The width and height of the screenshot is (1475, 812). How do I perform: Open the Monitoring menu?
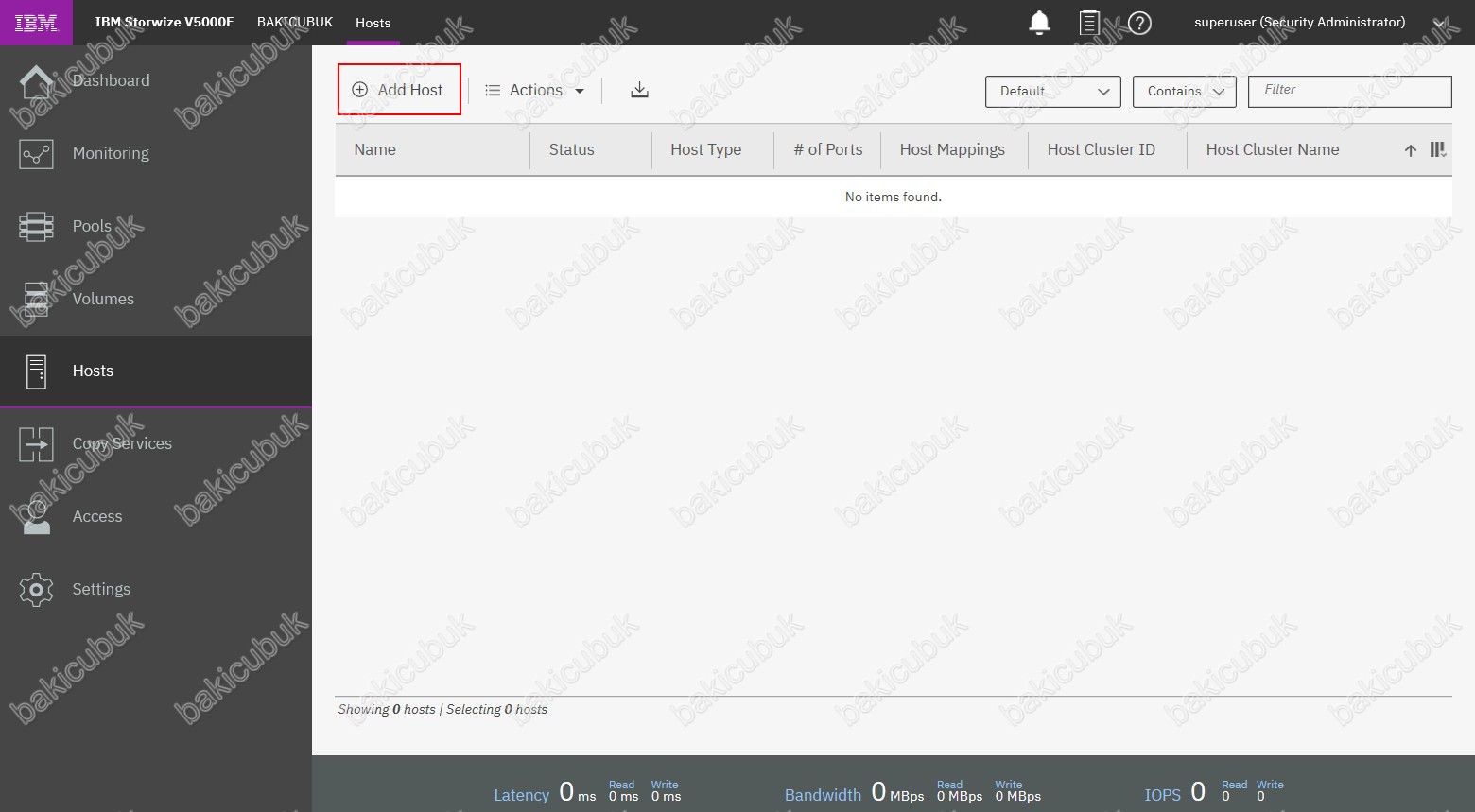[x=111, y=153]
